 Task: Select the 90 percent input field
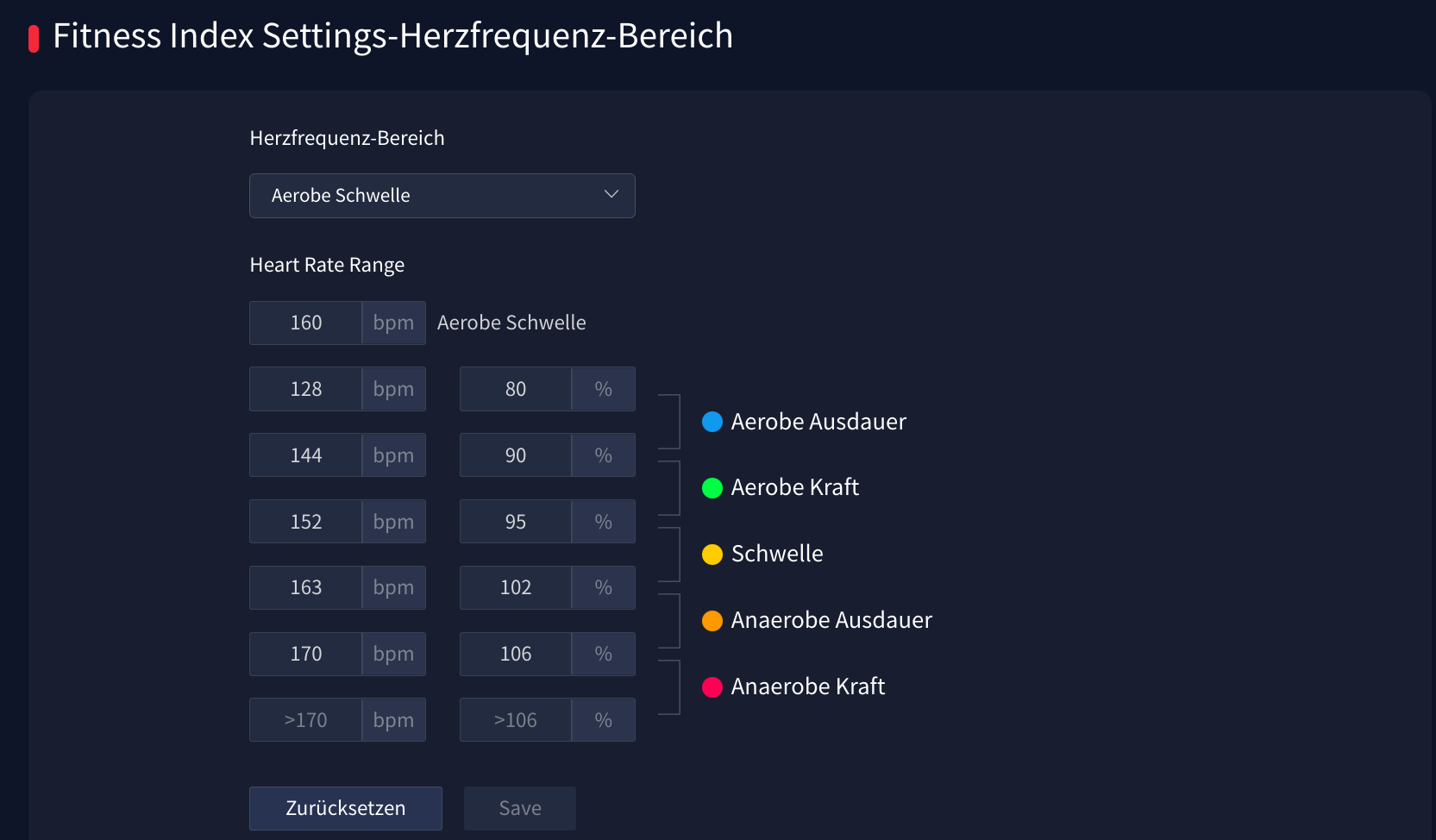click(x=516, y=455)
